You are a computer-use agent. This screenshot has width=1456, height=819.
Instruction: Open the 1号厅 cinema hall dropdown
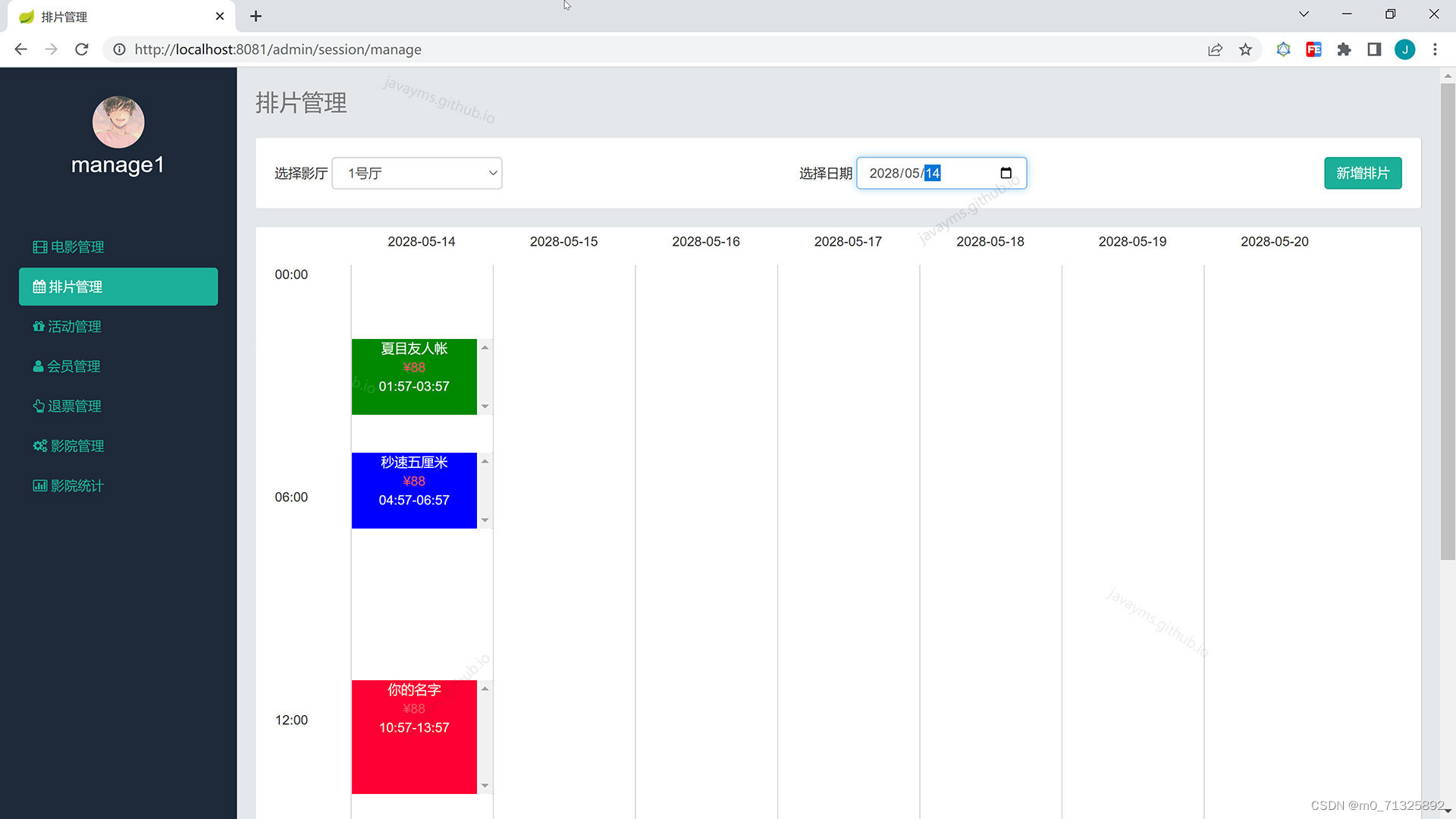[416, 173]
